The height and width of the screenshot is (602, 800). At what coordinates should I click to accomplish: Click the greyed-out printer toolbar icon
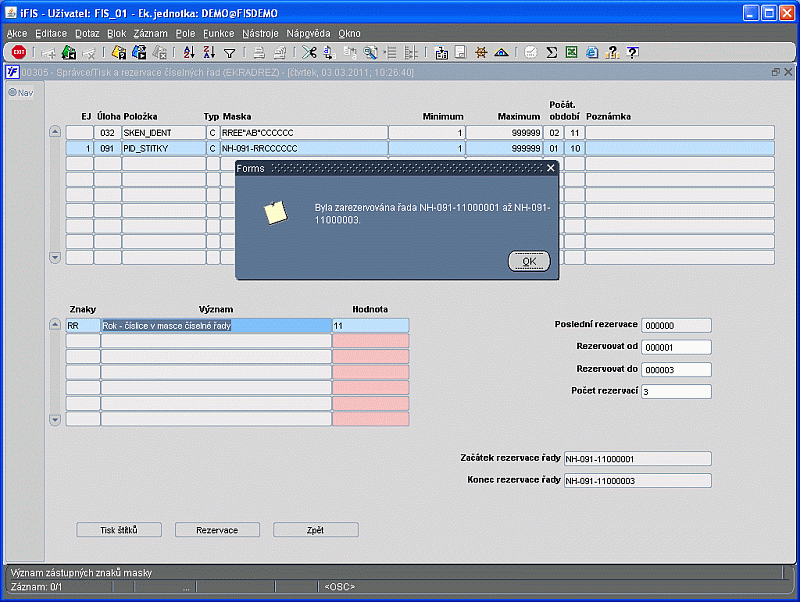[x=259, y=52]
